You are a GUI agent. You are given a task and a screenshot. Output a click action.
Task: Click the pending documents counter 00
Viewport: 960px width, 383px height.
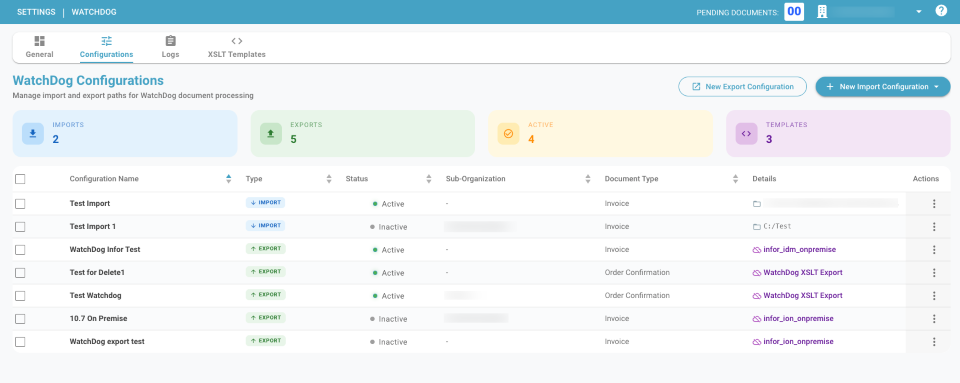click(x=794, y=11)
